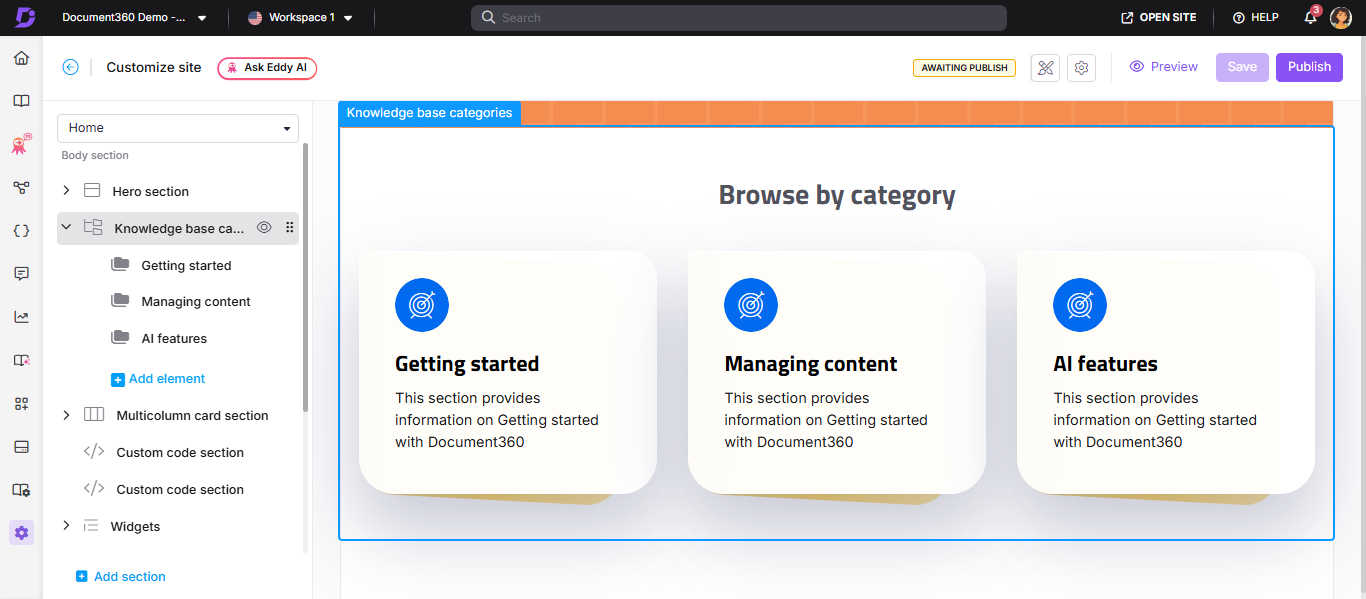
Task: Open the Home page selector dropdown
Action: click(x=178, y=128)
